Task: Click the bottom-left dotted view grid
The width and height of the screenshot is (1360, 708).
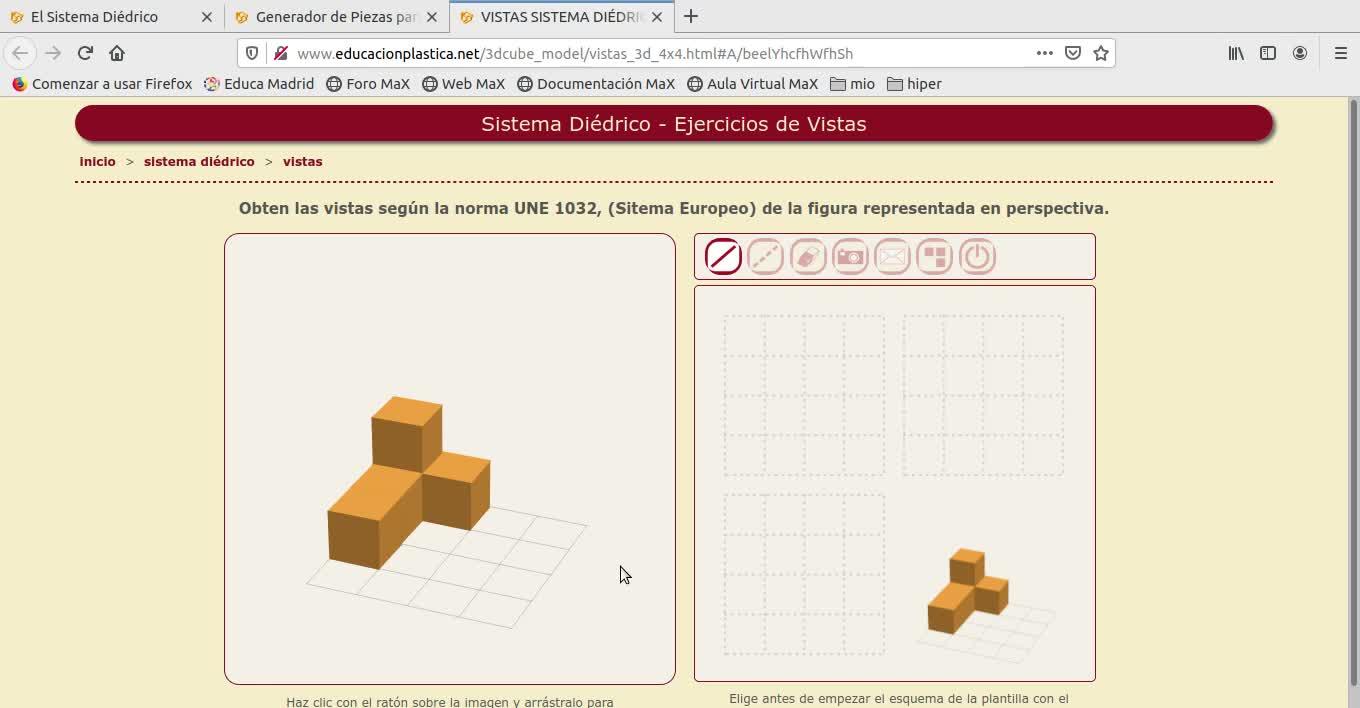Action: [x=804, y=574]
